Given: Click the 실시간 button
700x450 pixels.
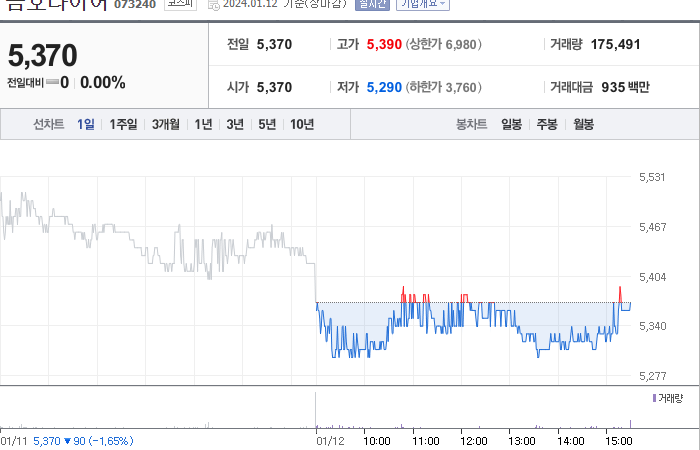Looking at the screenshot, I should (372, 4).
